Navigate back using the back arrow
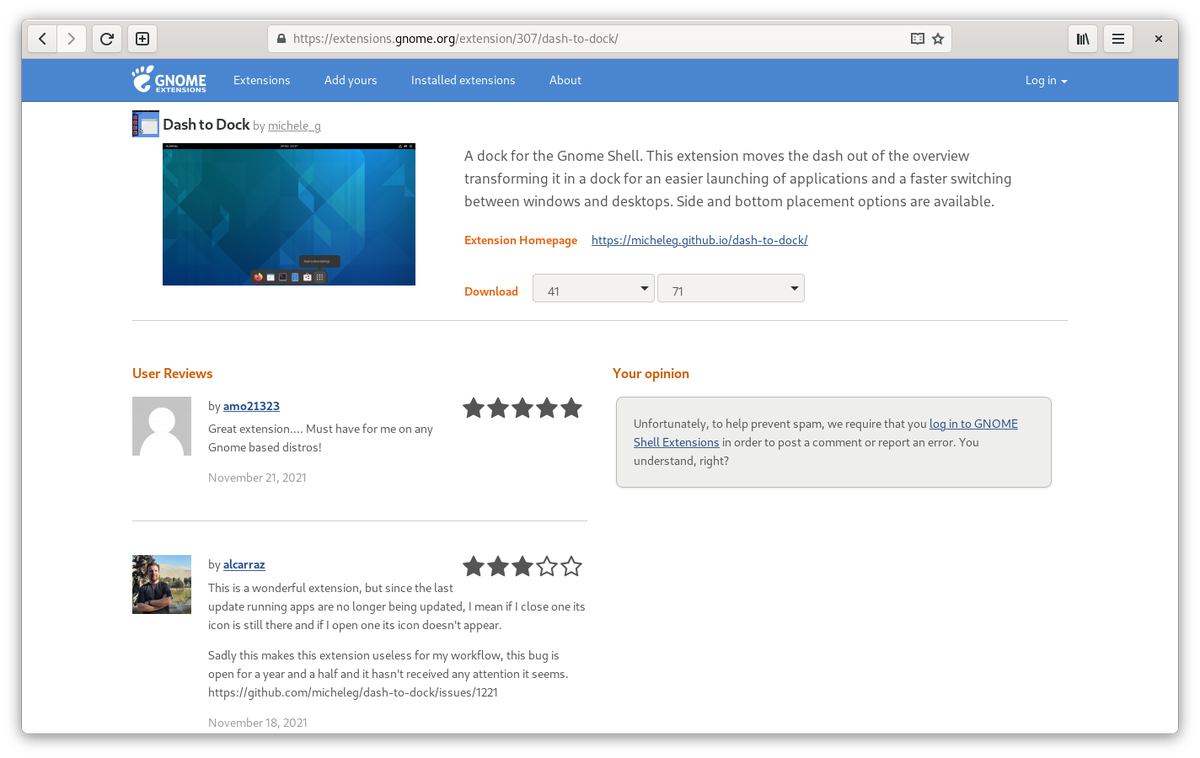Screen dimensions: 1200x758 42,38
